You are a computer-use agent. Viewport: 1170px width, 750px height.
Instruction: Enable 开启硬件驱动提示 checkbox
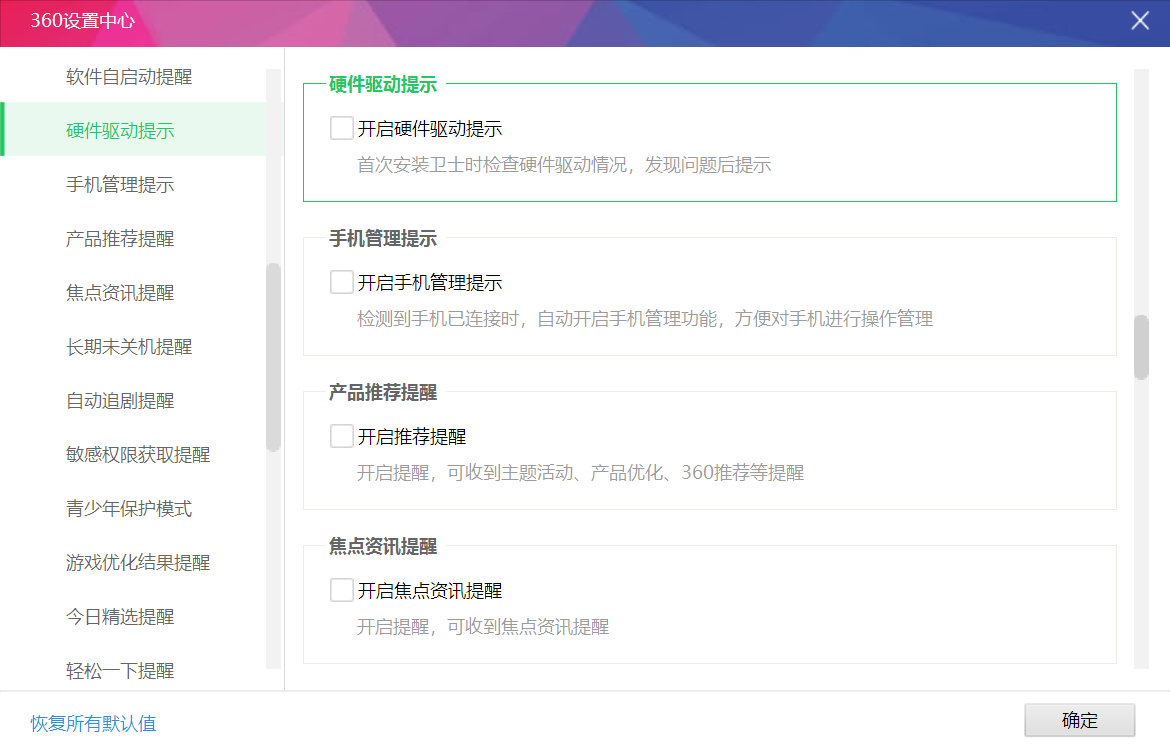[342, 128]
